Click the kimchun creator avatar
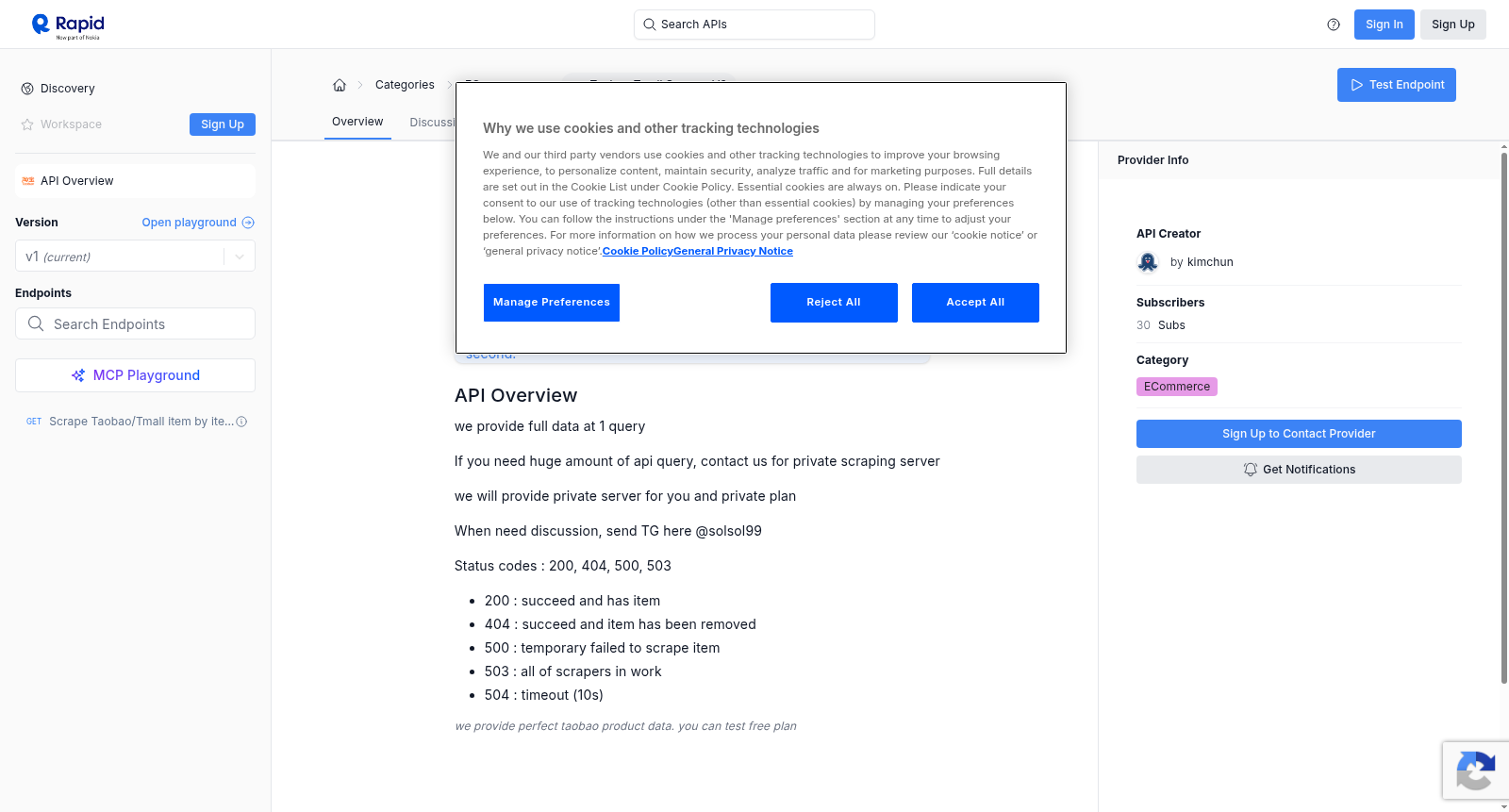 pos(1148,262)
